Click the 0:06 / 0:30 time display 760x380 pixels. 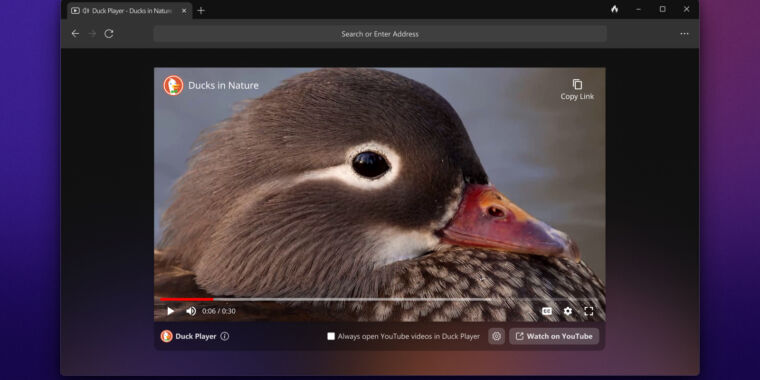tap(219, 311)
